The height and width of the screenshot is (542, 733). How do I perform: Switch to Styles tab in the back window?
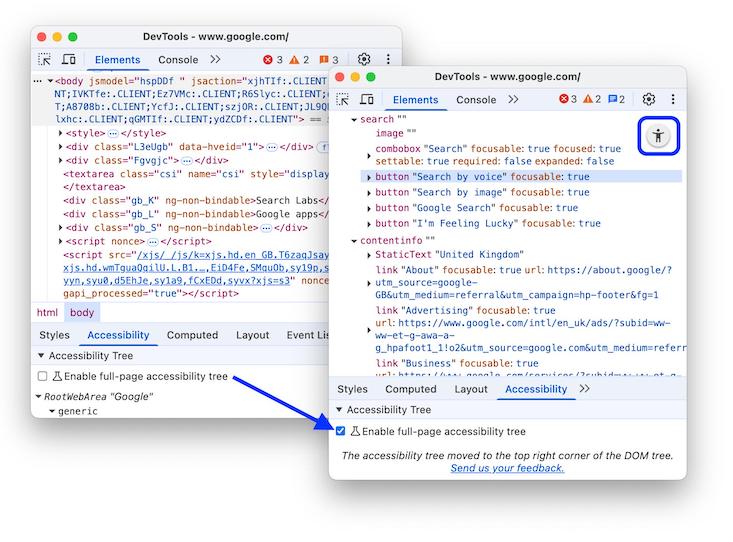pyautogui.click(x=54, y=335)
